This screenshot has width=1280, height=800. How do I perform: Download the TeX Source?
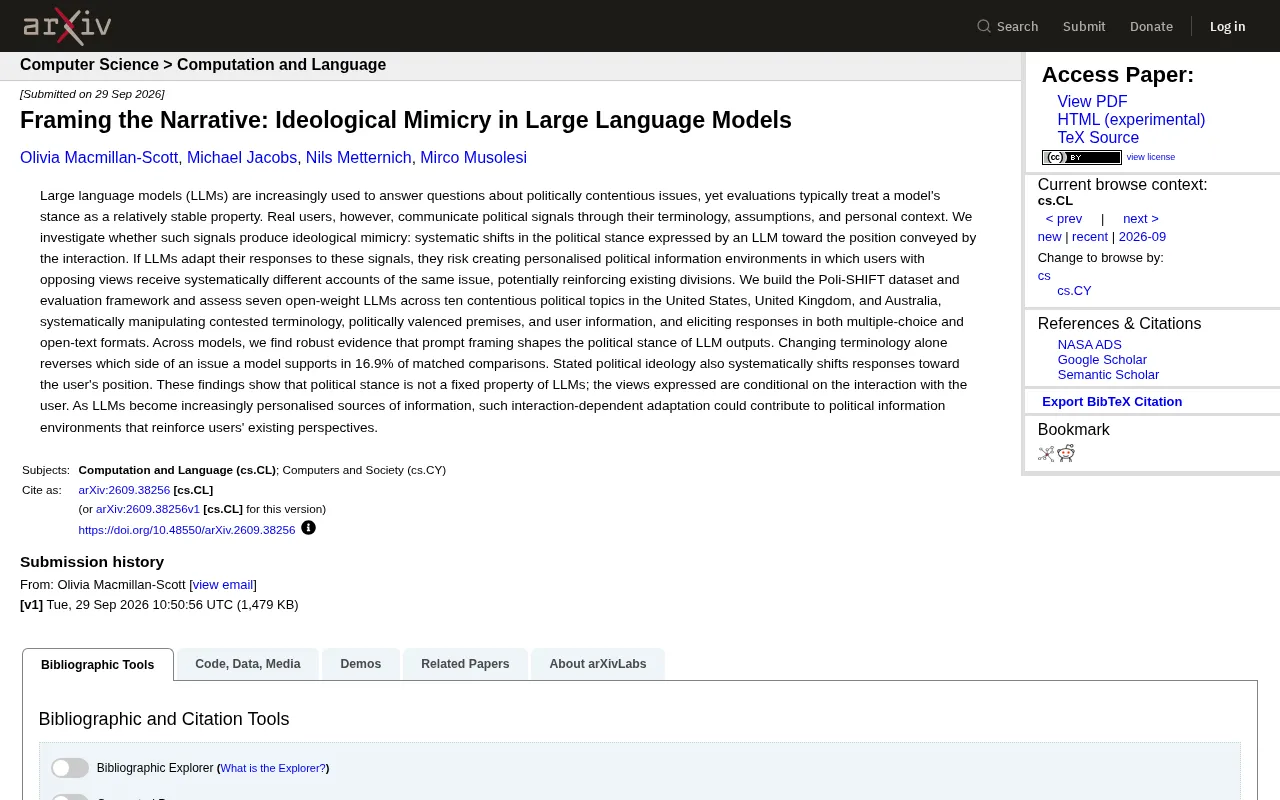tap(1098, 138)
